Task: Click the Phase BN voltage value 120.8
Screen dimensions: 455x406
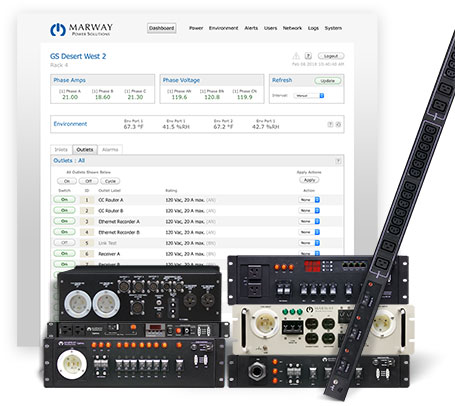Action: [x=212, y=97]
